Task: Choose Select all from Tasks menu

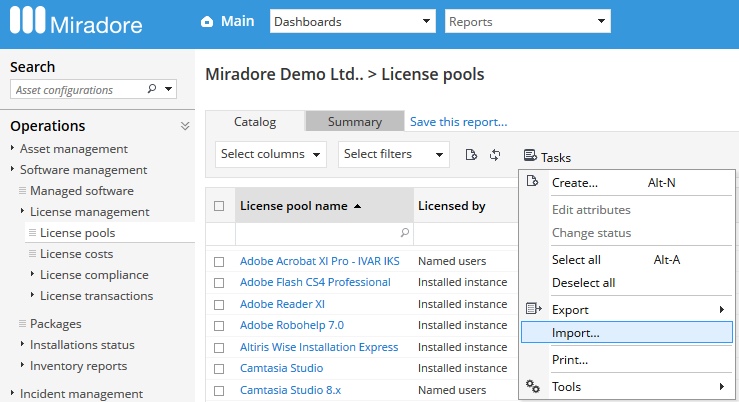Action: coord(576,260)
